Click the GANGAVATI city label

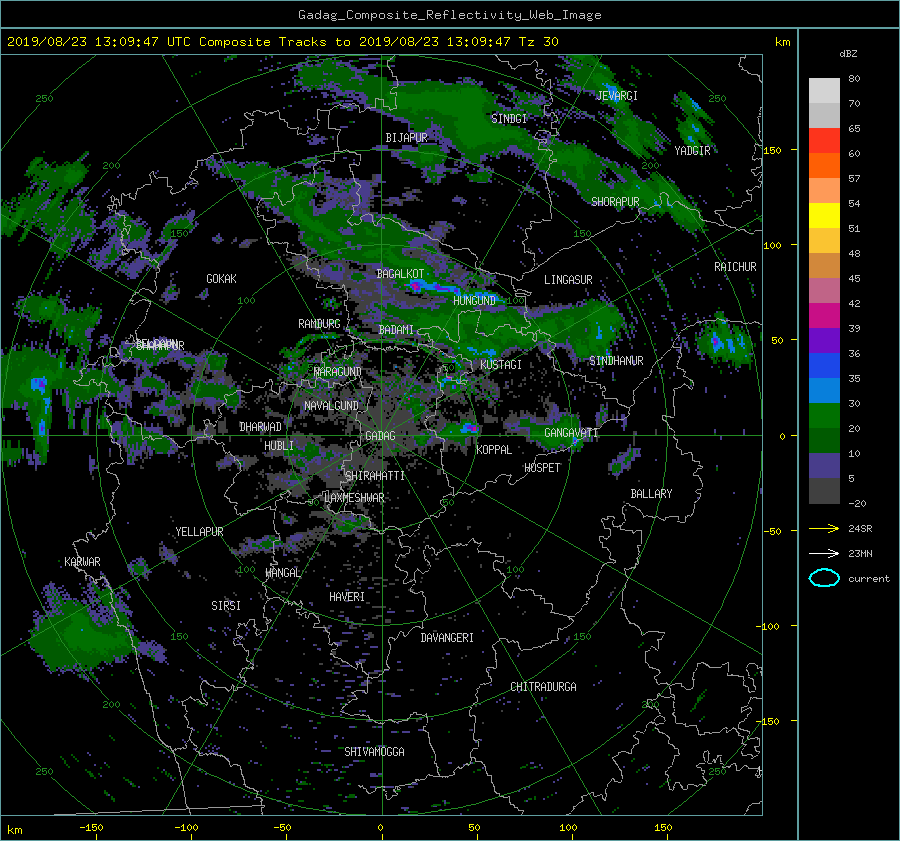click(x=571, y=433)
